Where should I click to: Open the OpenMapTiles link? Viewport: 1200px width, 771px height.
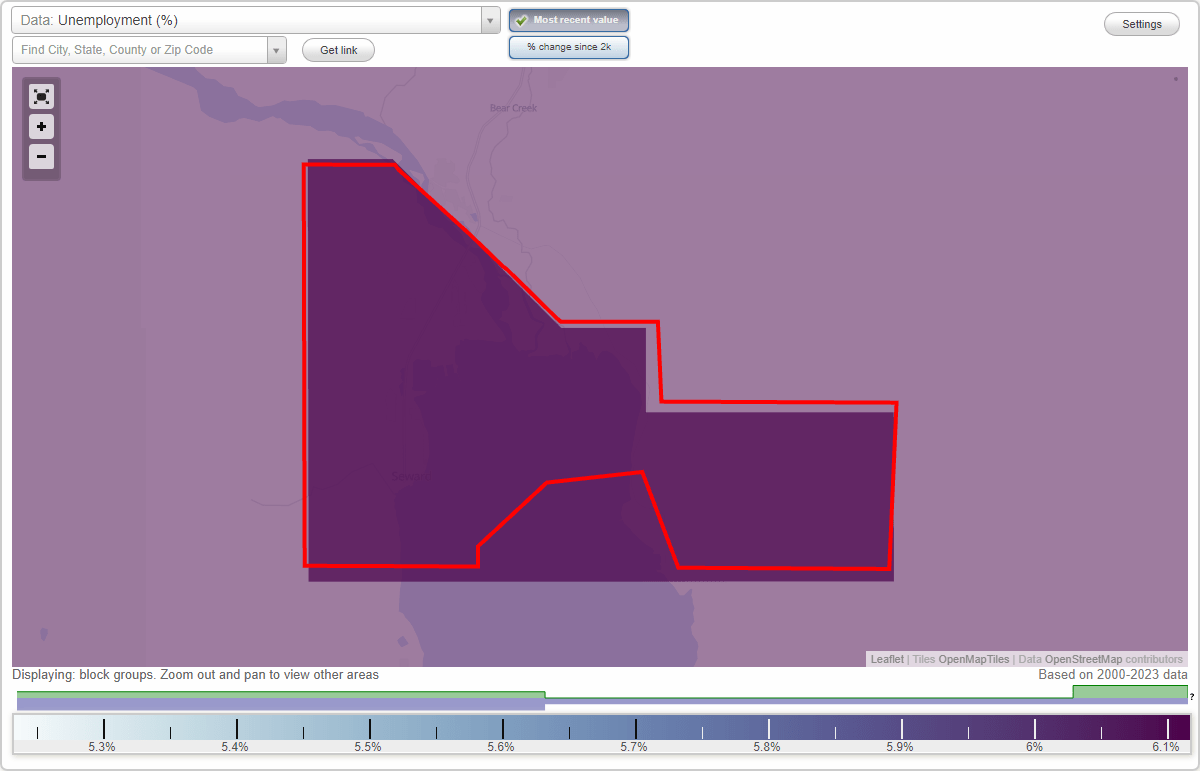973,659
